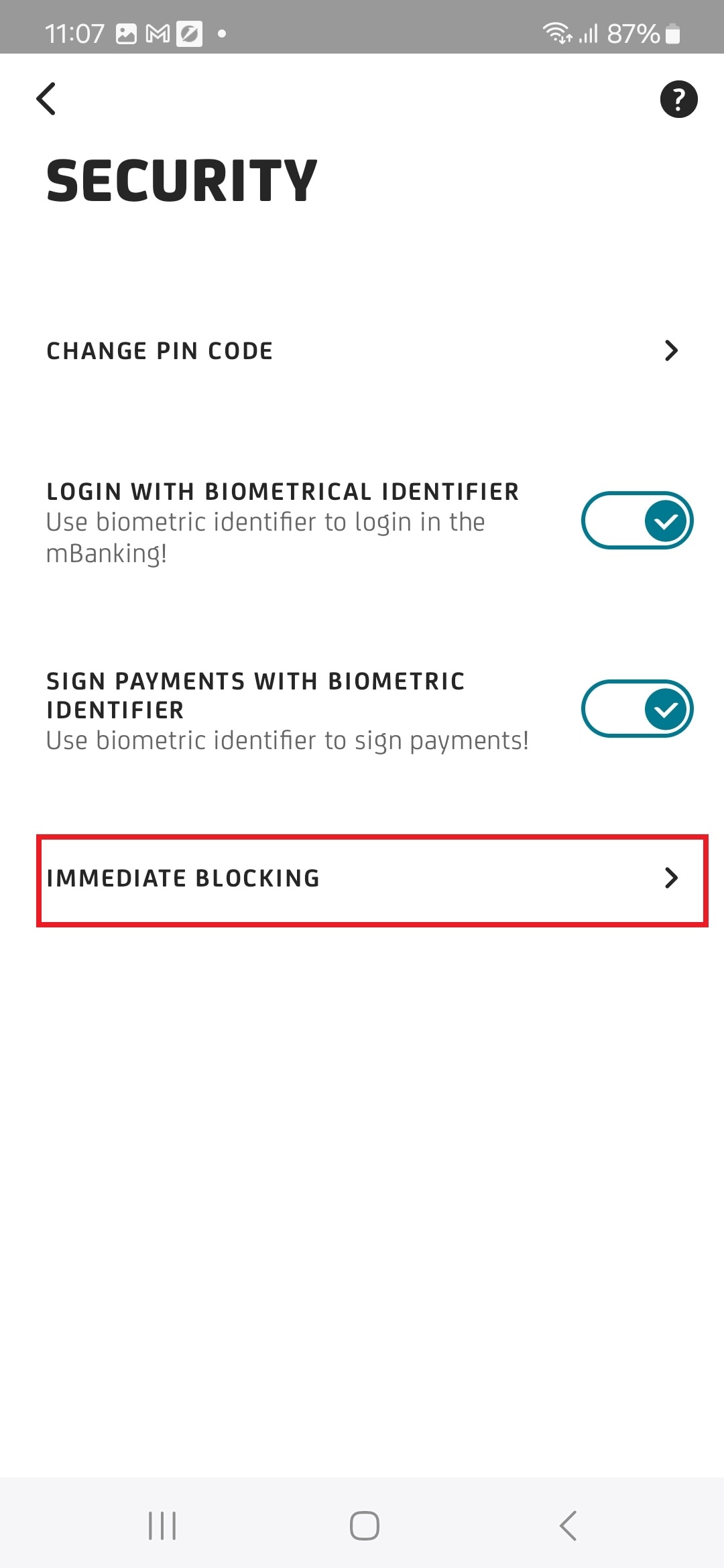
Task: Tap the Immediate Blocking chevron arrow
Action: tap(671, 878)
